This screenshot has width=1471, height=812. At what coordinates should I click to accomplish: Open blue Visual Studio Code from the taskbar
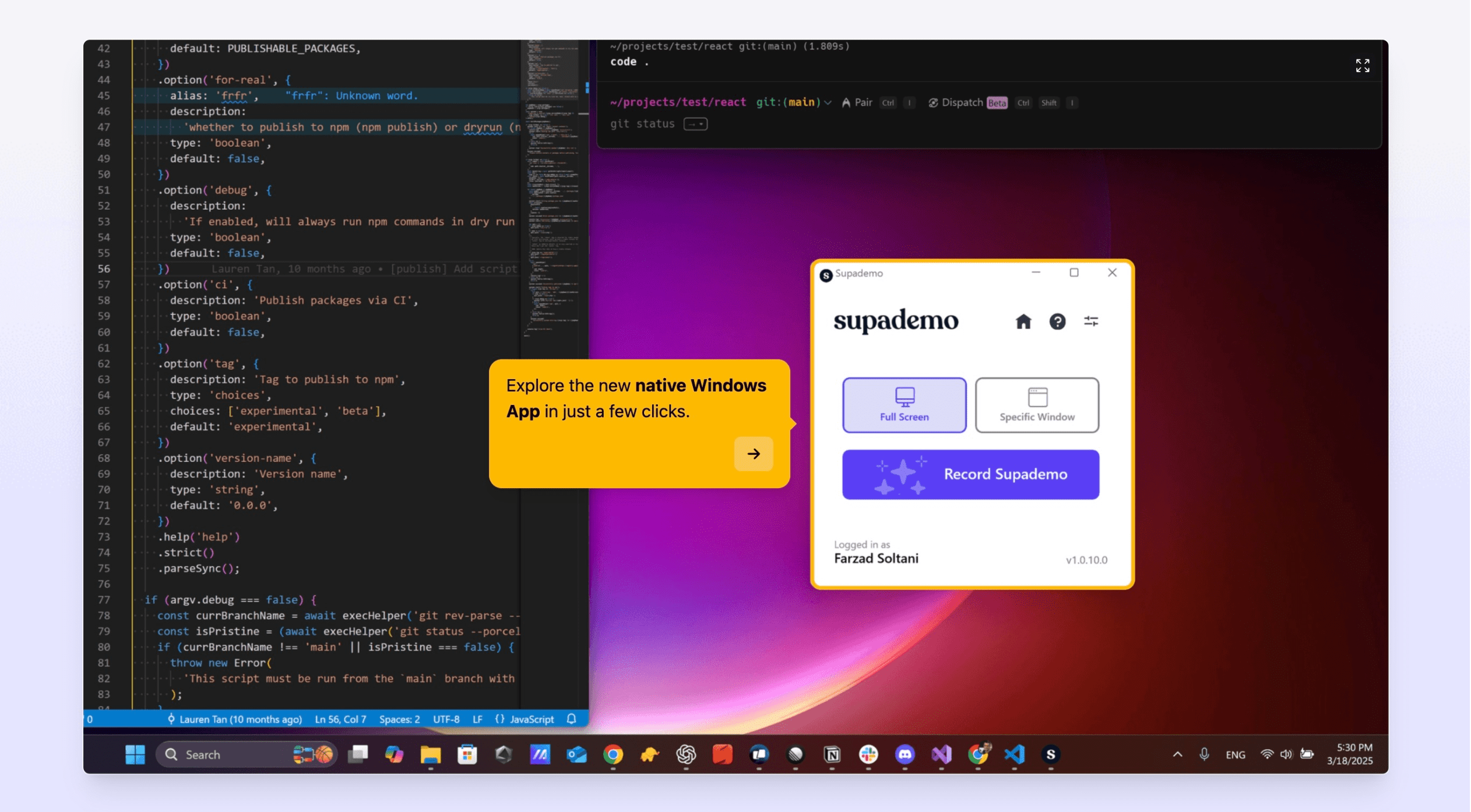pos(1014,754)
